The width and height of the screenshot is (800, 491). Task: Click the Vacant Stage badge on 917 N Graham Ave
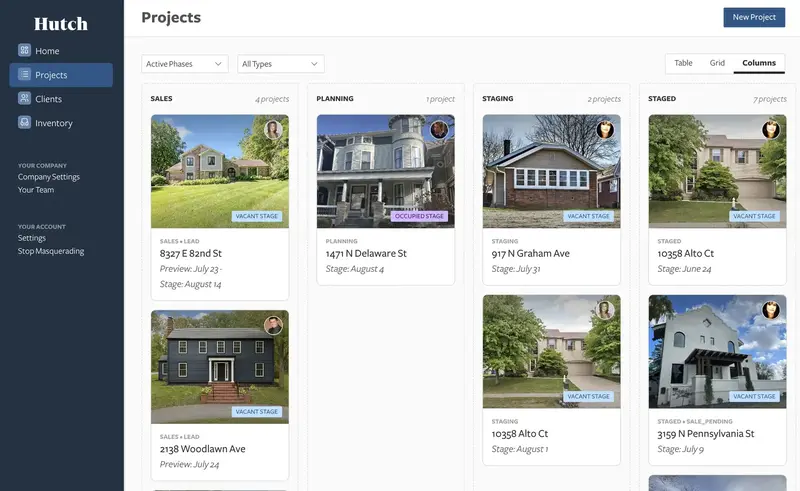pyautogui.click(x=588, y=216)
